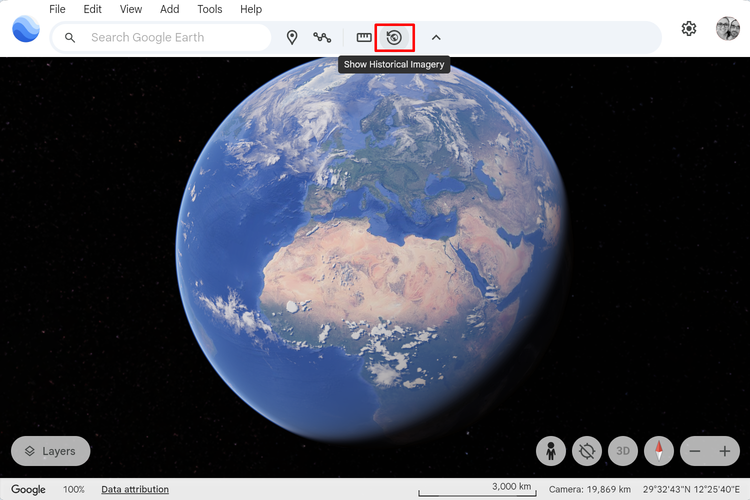
Task: Show Historical Imagery clock icon
Action: (394, 37)
